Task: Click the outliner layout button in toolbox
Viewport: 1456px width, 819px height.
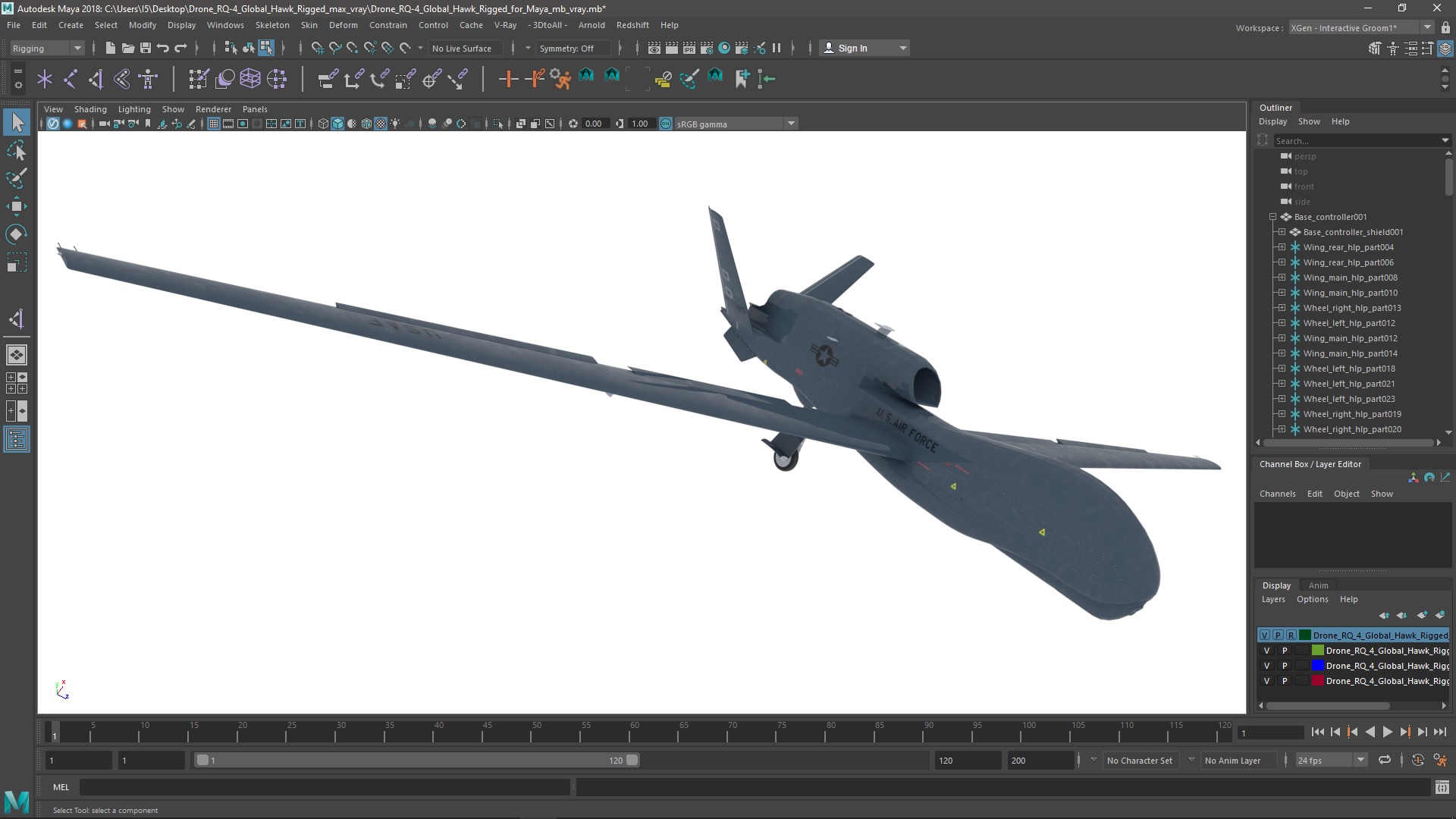Action: tap(17, 439)
